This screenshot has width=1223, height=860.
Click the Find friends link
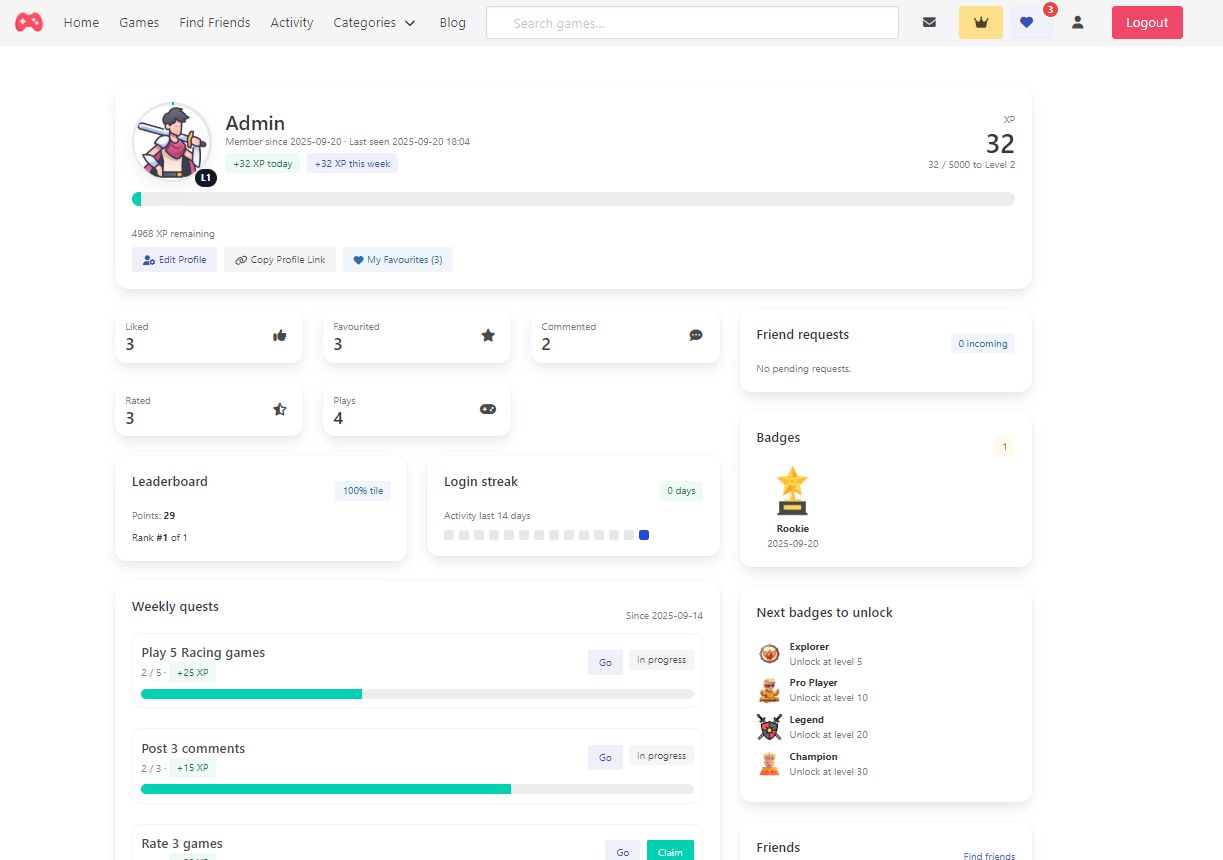[989, 856]
